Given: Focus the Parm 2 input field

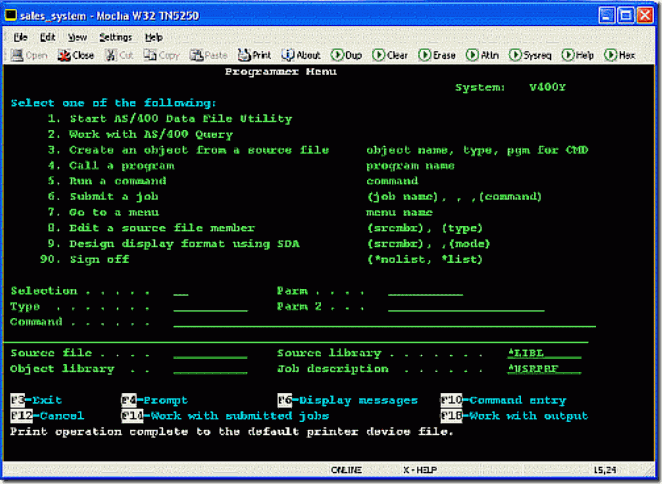Looking at the screenshot, I should [466, 307].
